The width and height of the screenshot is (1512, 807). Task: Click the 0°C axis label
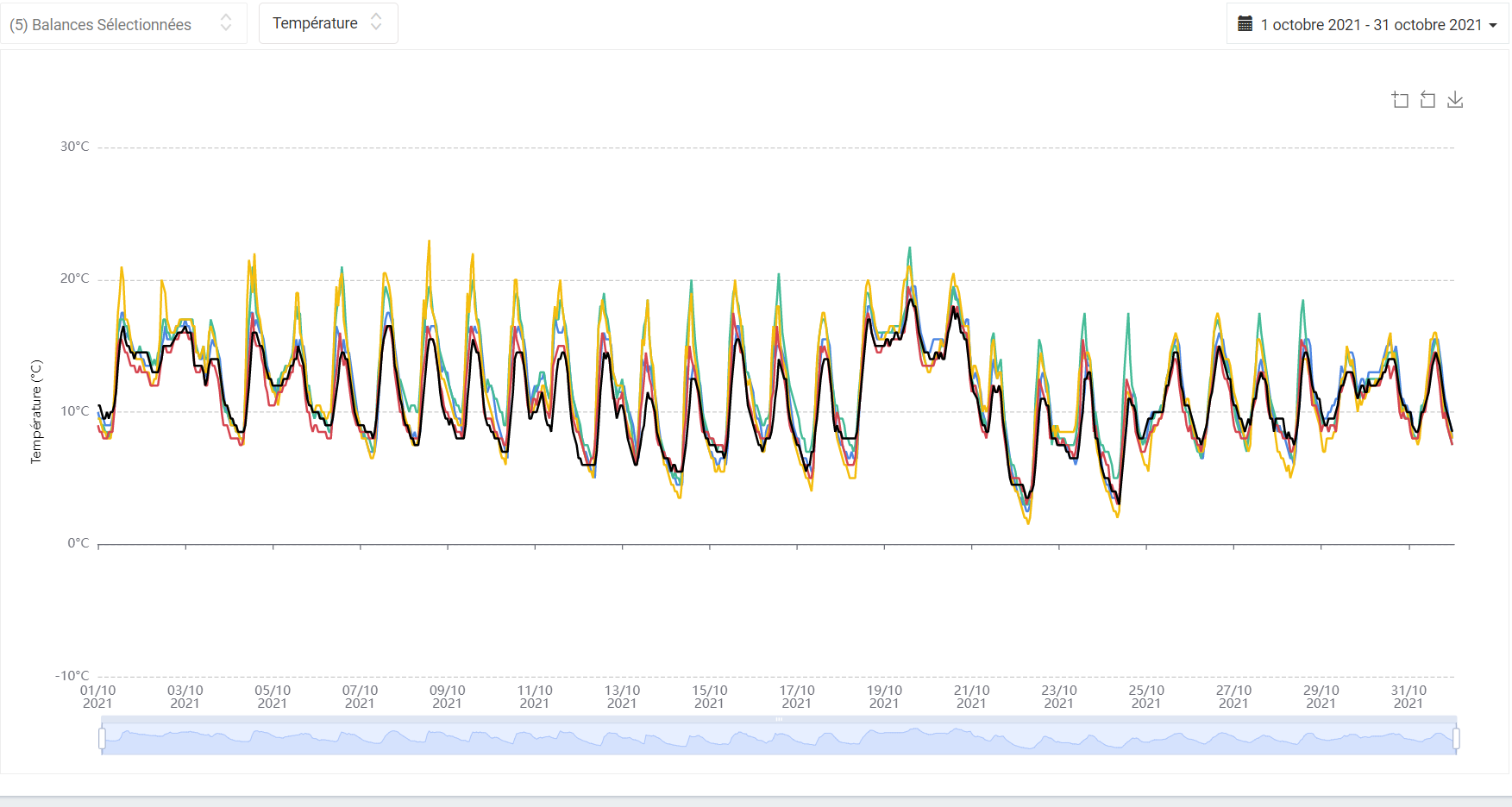(x=78, y=543)
